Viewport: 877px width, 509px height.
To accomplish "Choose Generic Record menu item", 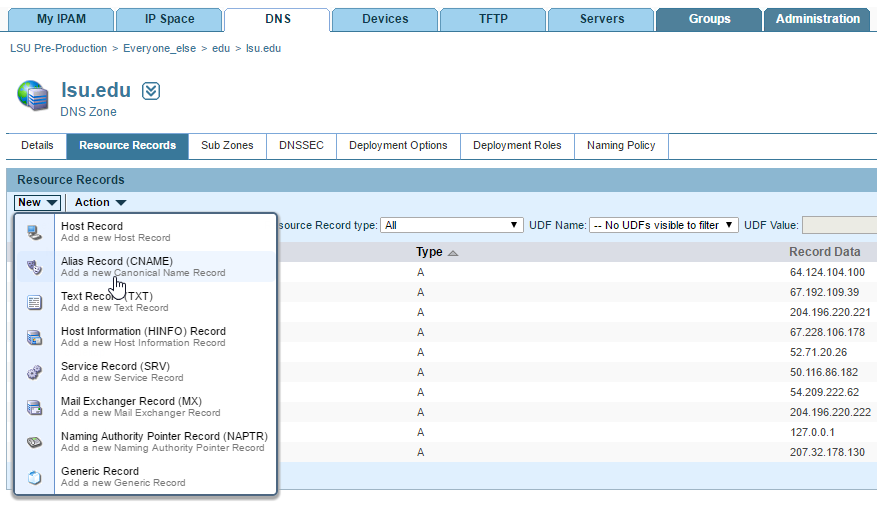I will click(x=145, y=477).
